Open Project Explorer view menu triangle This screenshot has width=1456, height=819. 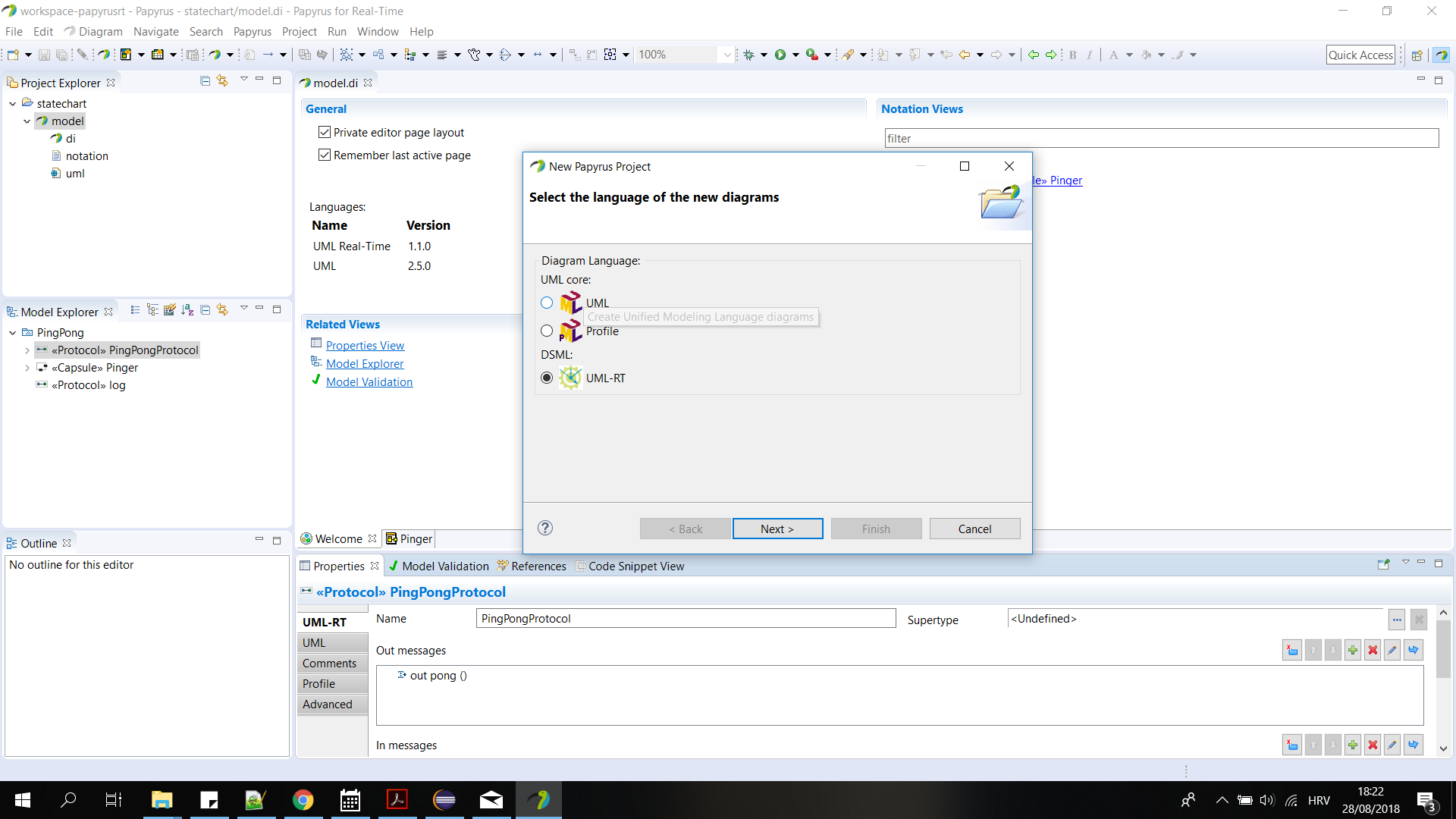[243, 80]
